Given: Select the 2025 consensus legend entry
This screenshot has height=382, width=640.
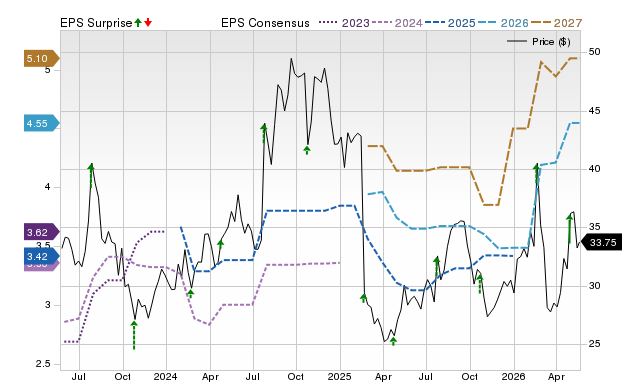Looking at the screenshot, I should point(450,23).
